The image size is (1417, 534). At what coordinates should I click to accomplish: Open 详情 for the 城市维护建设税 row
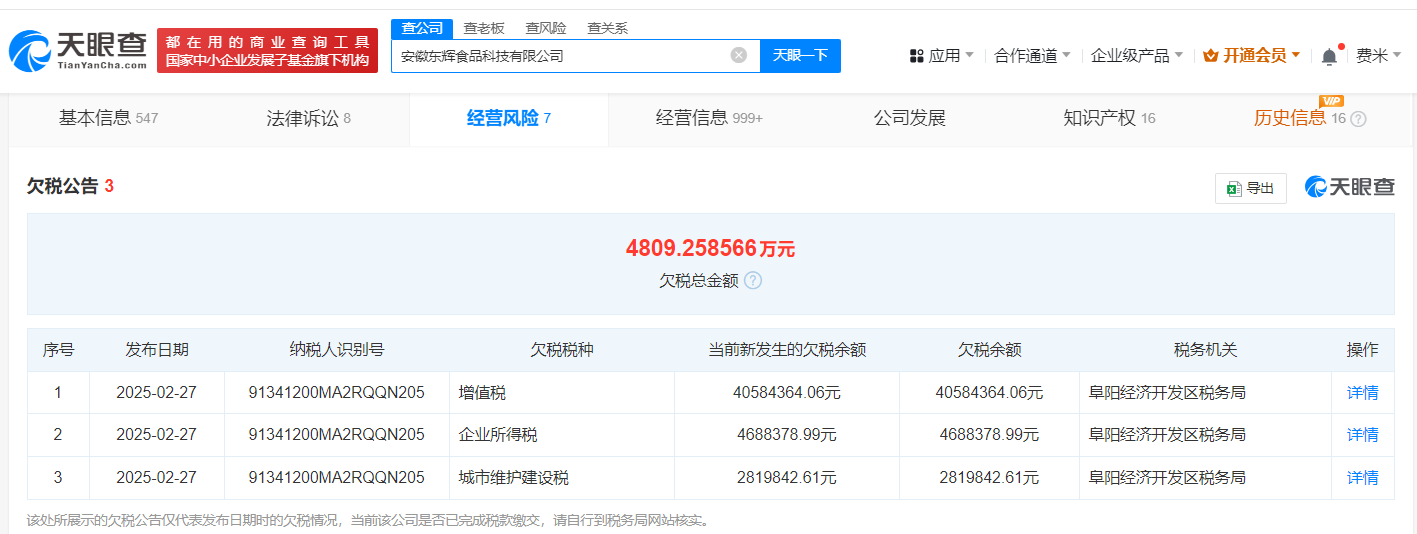click(1362, 478)
